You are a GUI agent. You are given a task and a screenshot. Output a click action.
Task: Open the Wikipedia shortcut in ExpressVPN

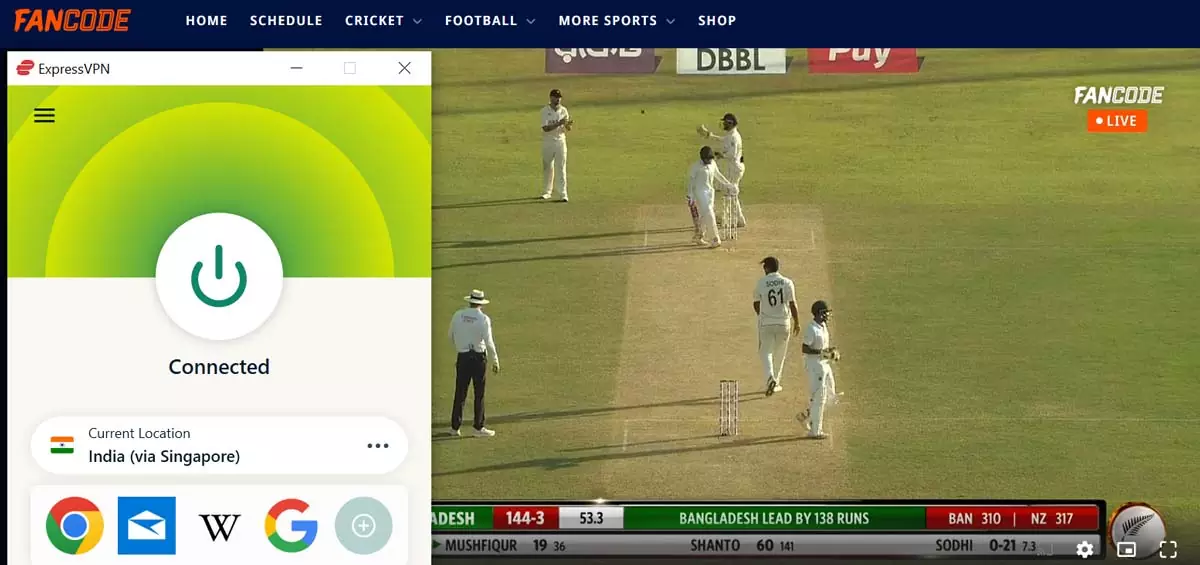219,526
